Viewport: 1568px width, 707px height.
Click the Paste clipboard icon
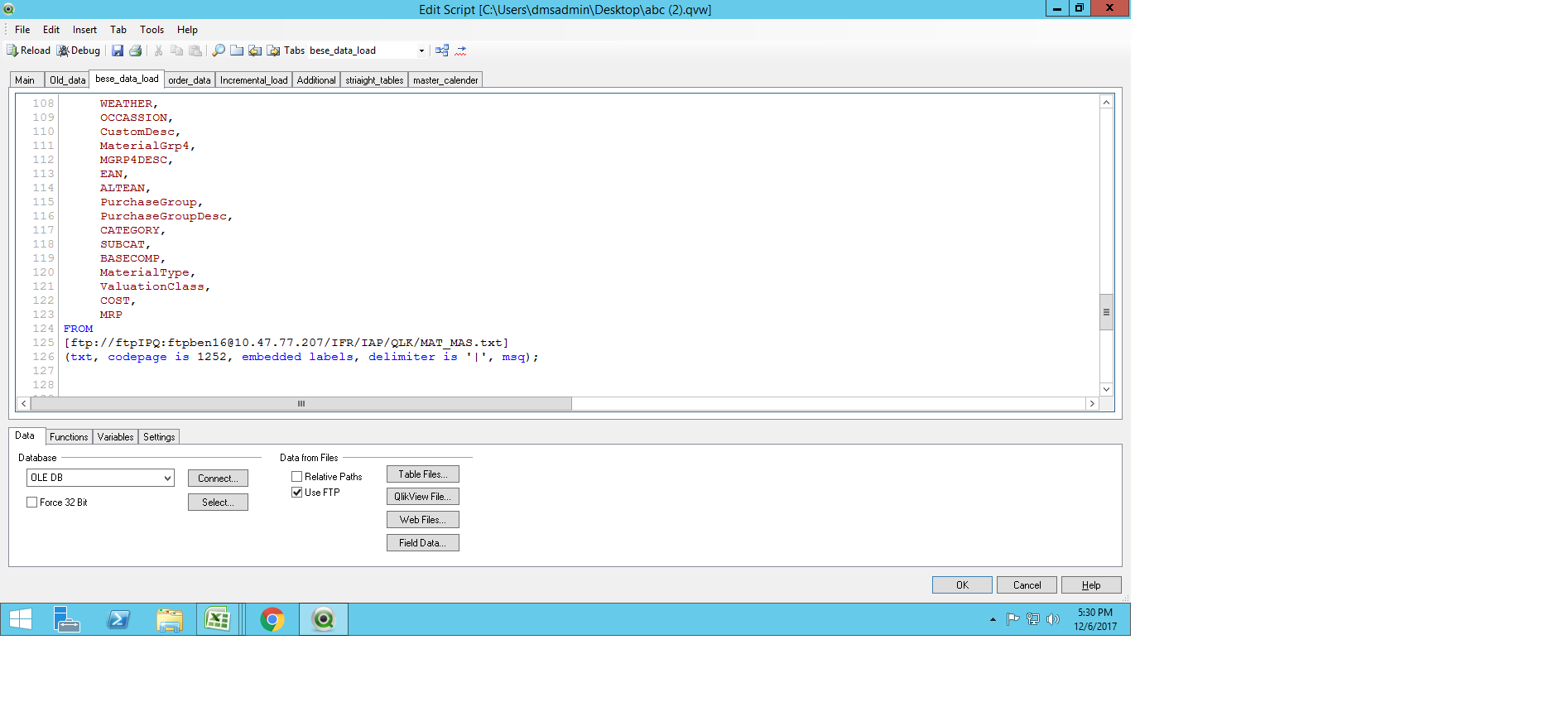click(x=195, y=50)
